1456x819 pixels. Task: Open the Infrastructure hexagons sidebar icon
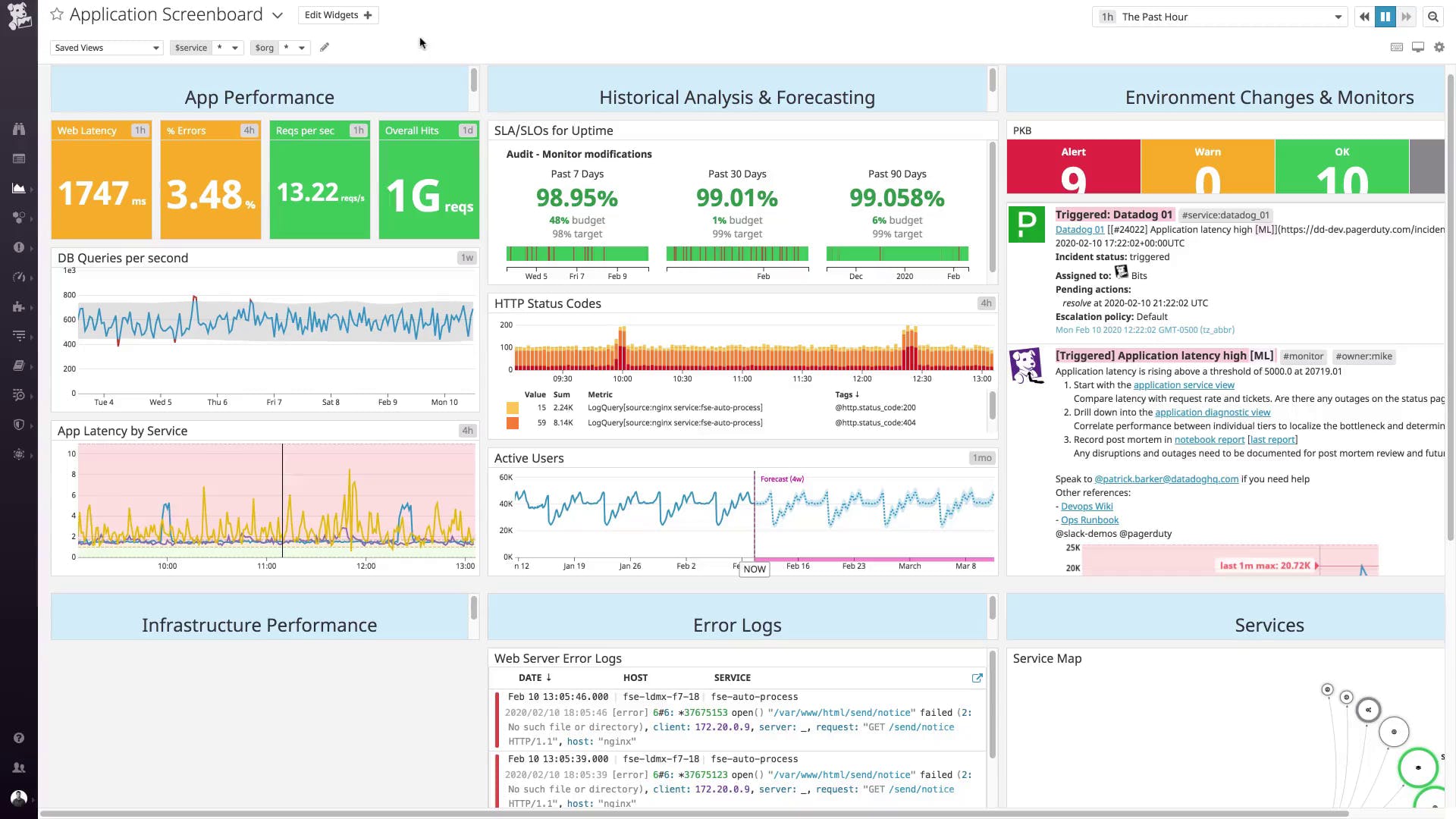(19, 218)
